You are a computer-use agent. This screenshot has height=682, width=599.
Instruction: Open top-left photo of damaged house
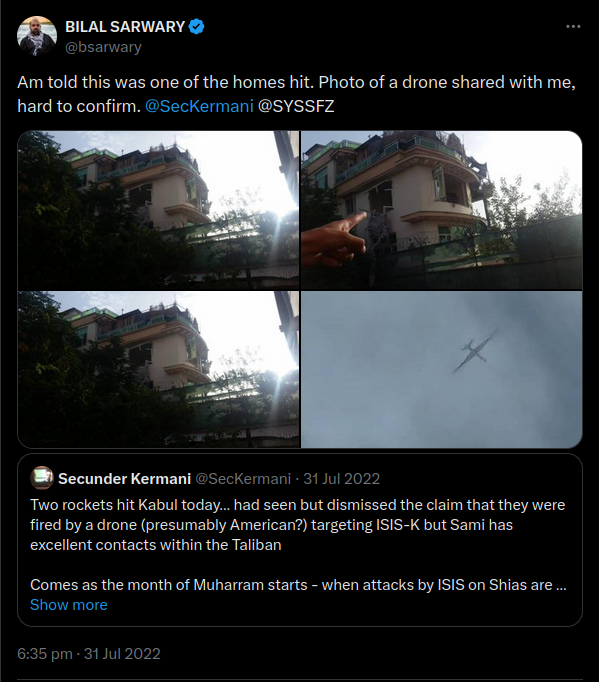click(158, 210)
